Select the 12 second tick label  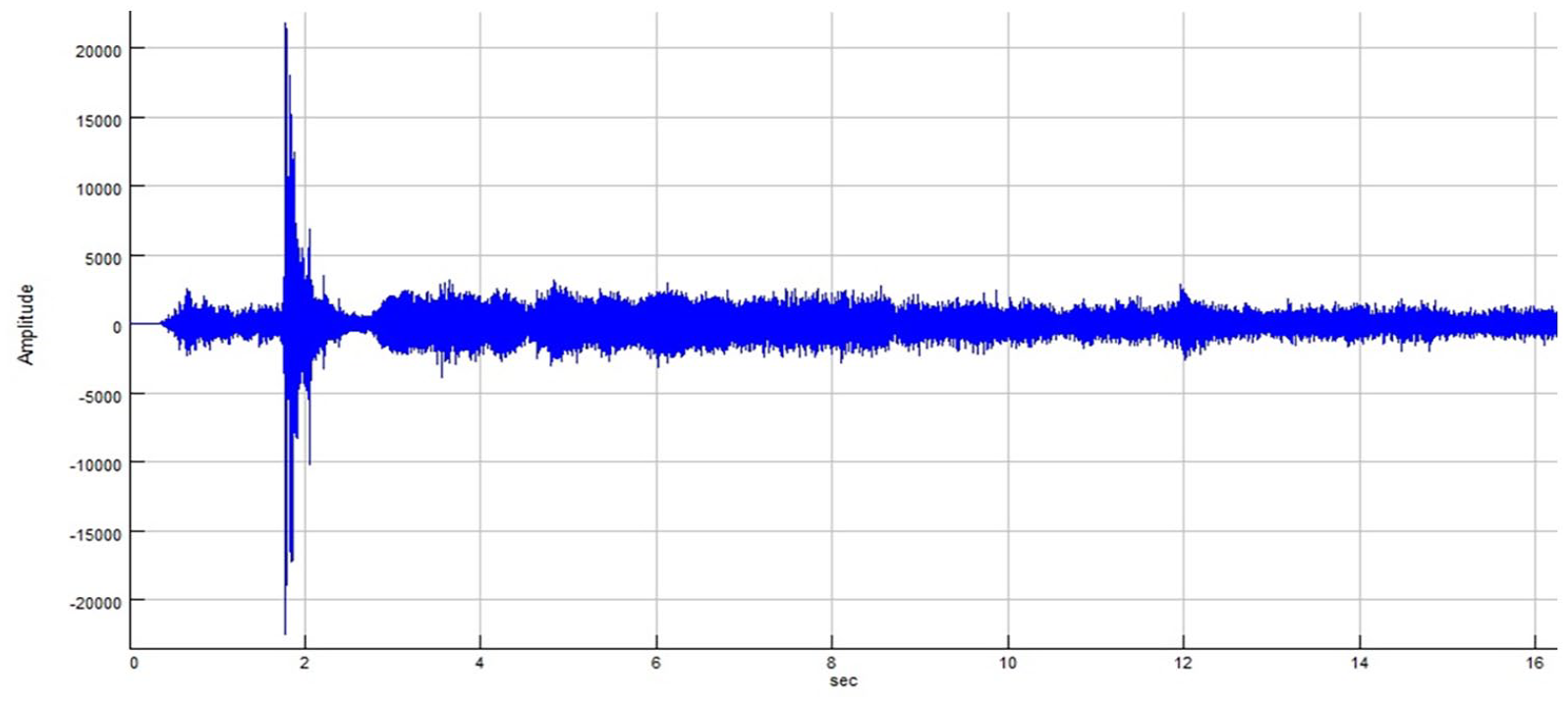pyautogui.click(x=1183, y=664)
